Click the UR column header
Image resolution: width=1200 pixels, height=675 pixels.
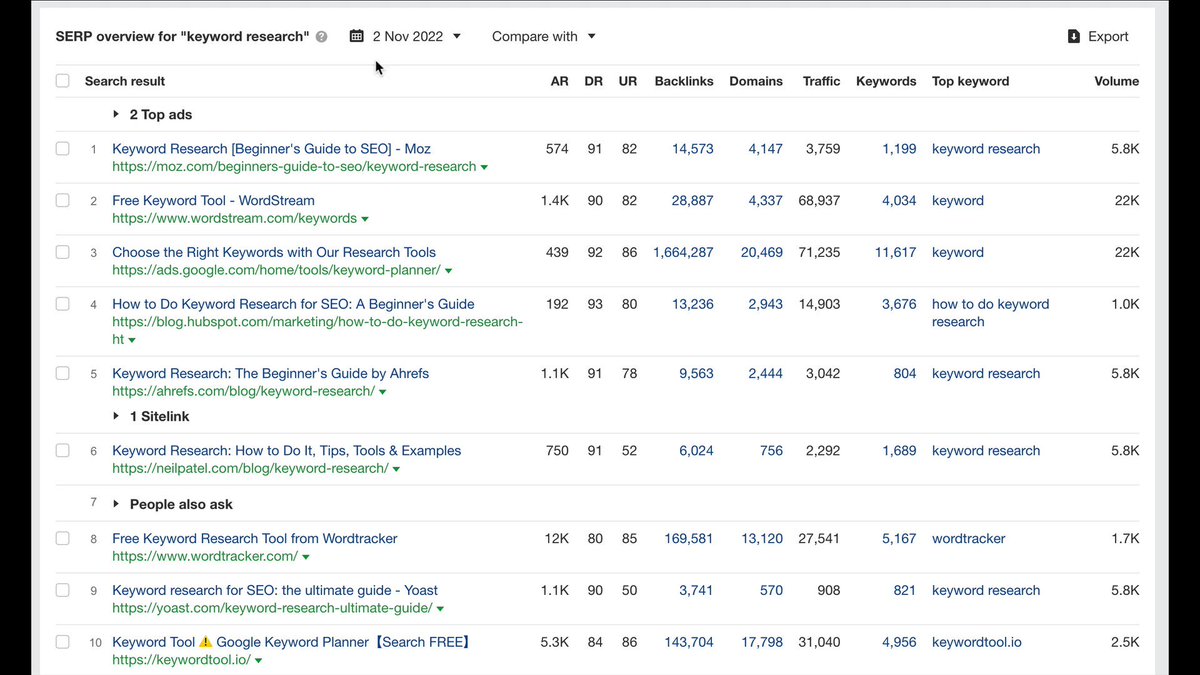click(x=628, y=81)
